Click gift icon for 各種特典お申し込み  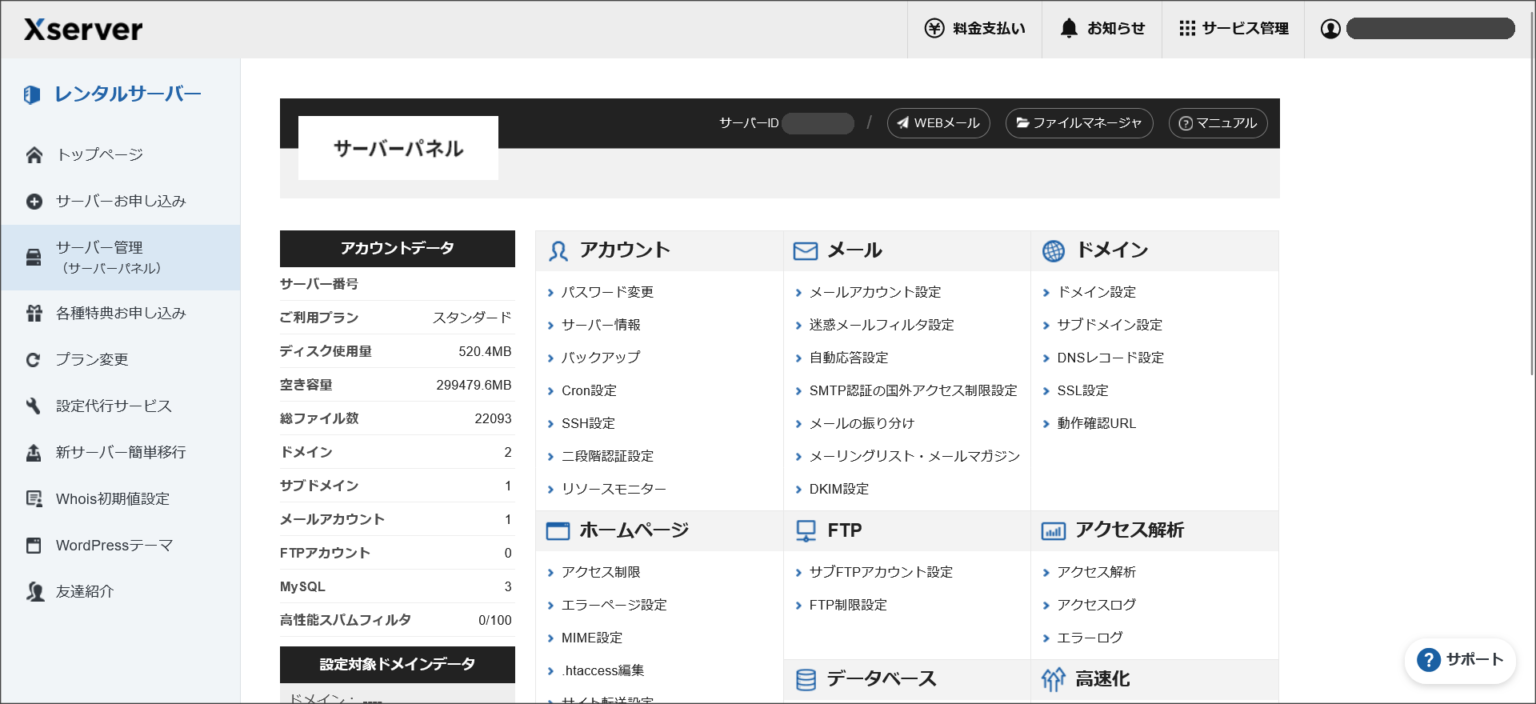coord(34,314)
